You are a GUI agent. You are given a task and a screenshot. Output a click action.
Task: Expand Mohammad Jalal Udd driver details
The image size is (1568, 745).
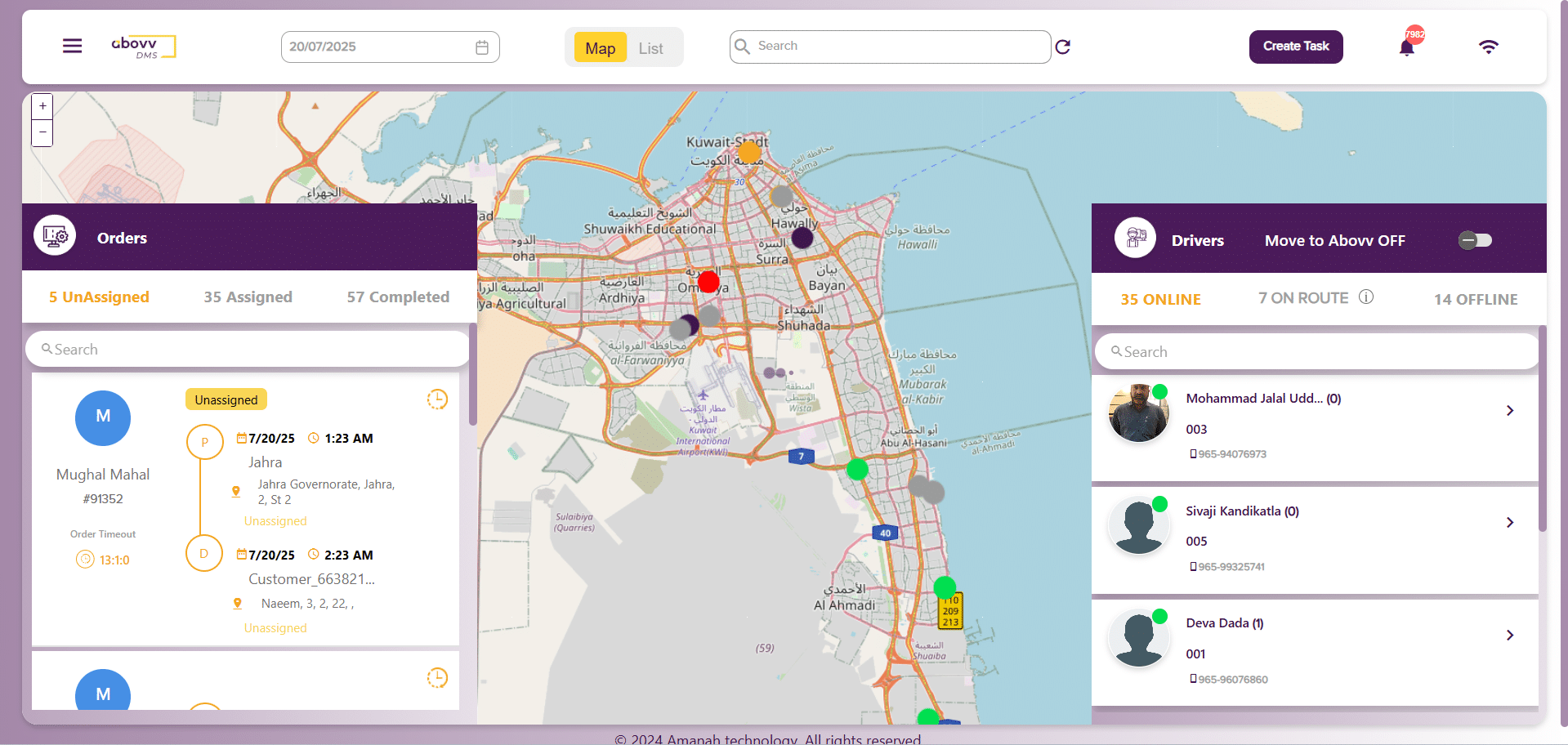[1509, 411]
